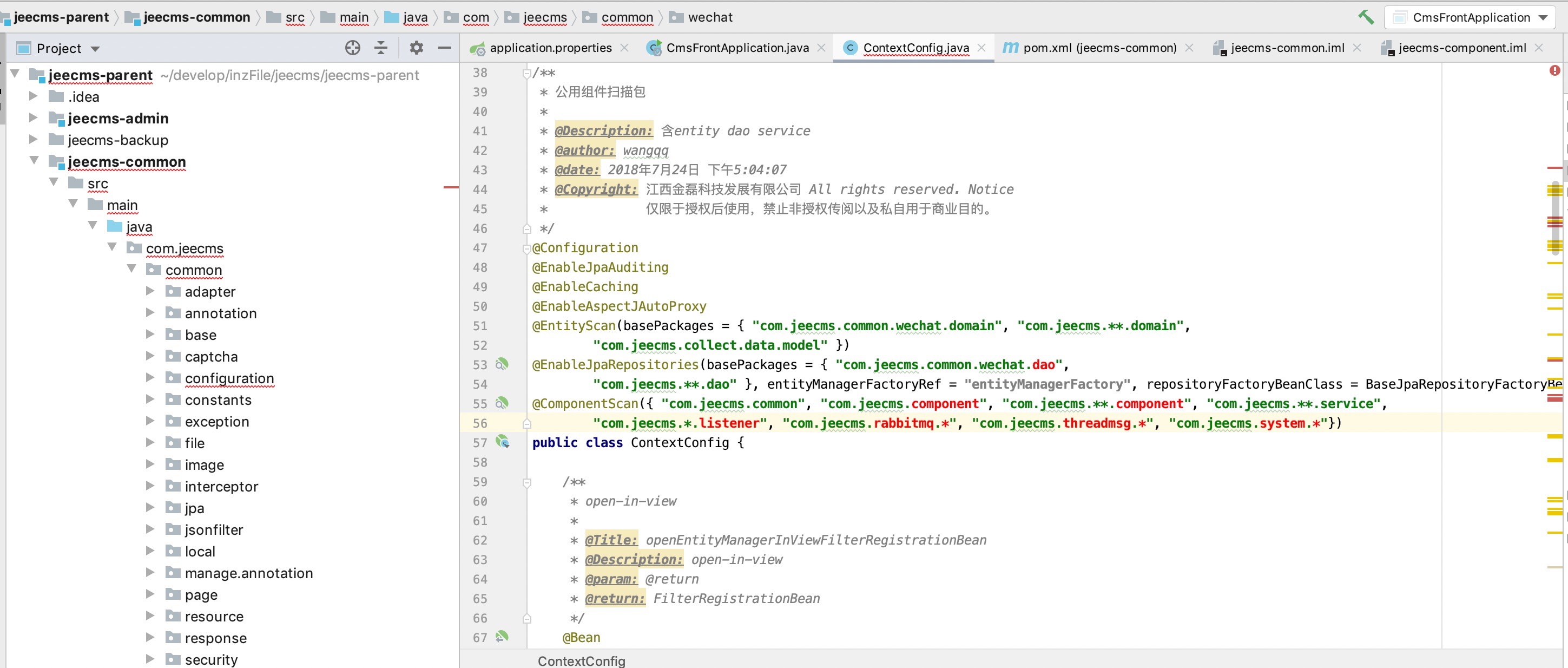This screenshot has height=668, width=1568.
Task: Fold the comment block starting at line 38
Action: (x=526, y=74)
